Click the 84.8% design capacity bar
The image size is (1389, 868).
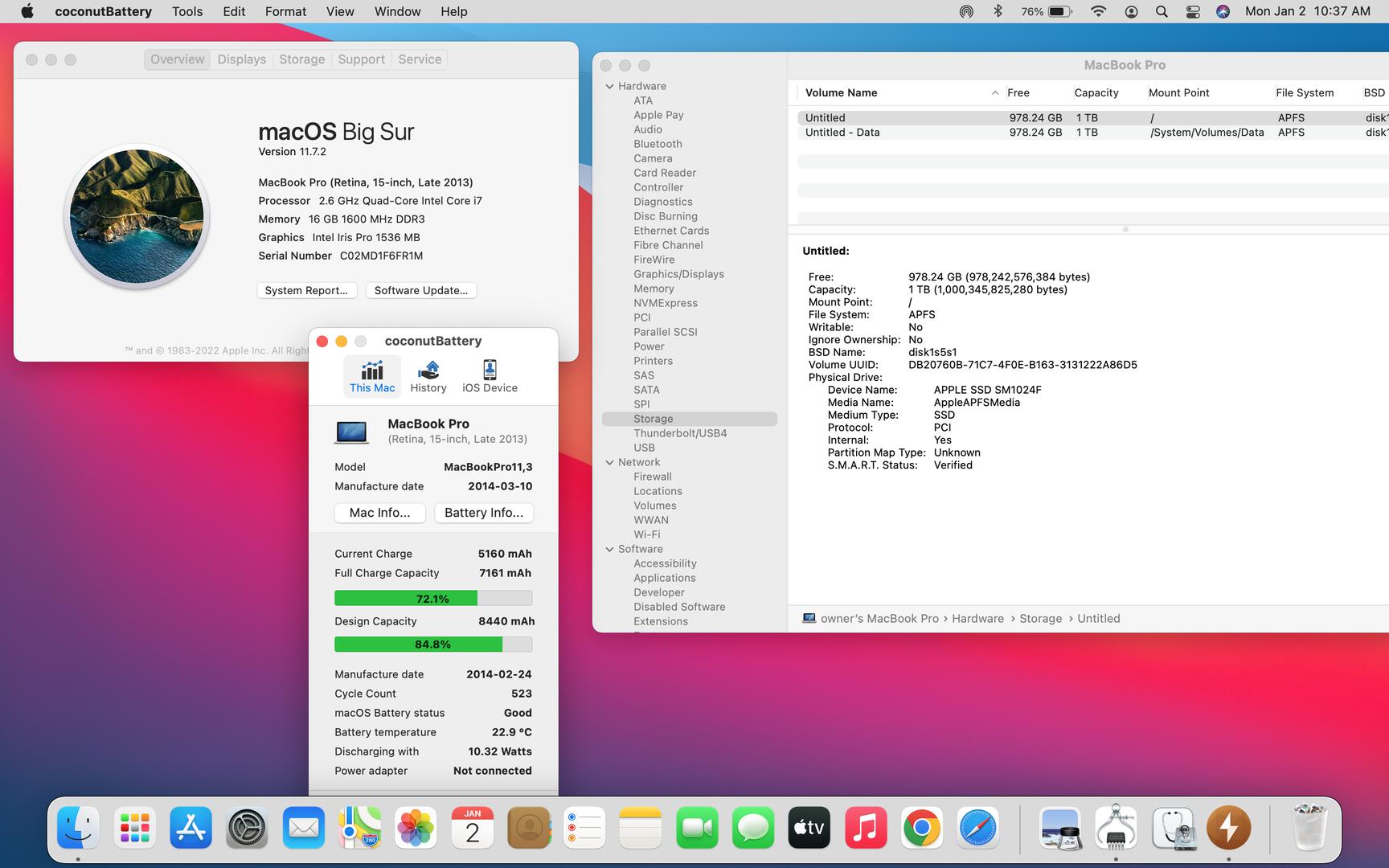tap(433, 645)
